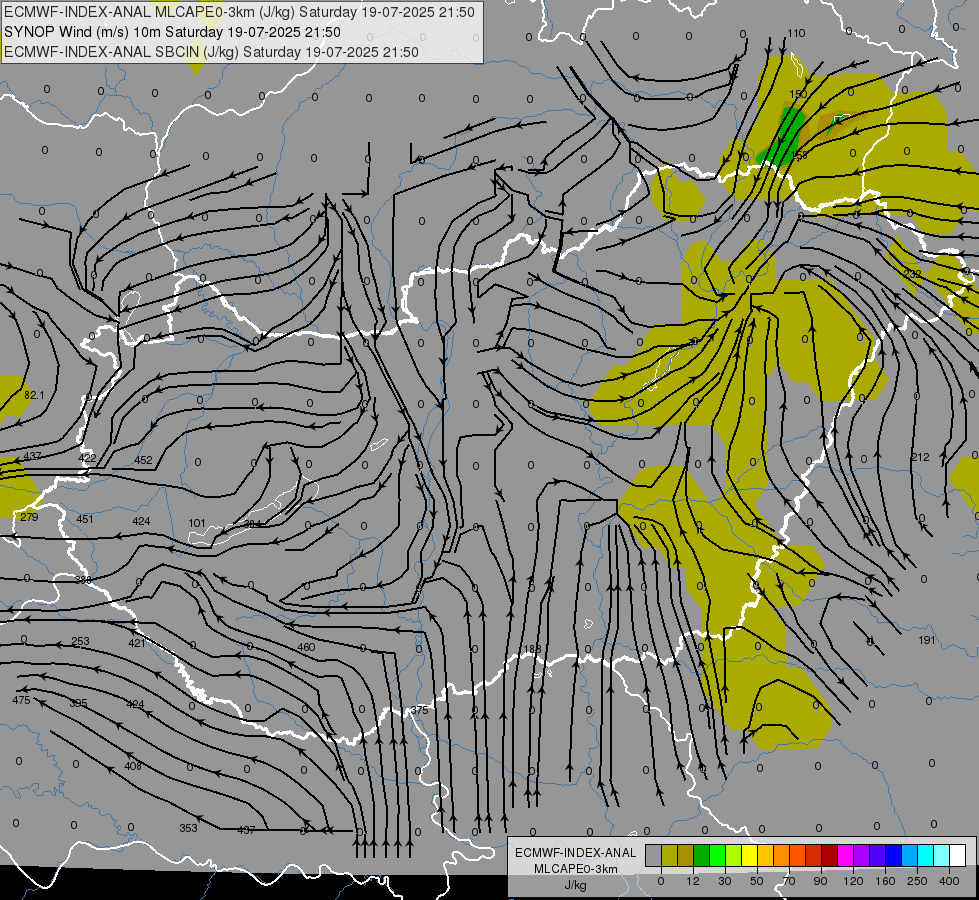This screenshot has width=979, height=900.
Task: Click the map value 451
Action: pos(85,519)
